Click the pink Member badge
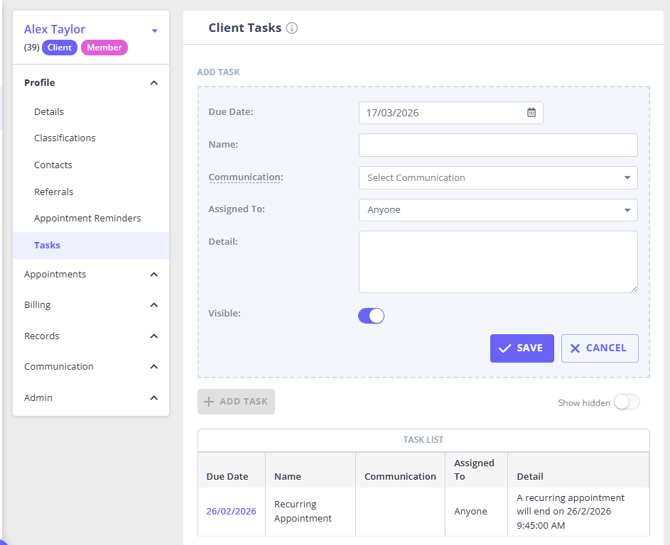The image size is (670, 545). pyautogui.click(x=103, y=48)
